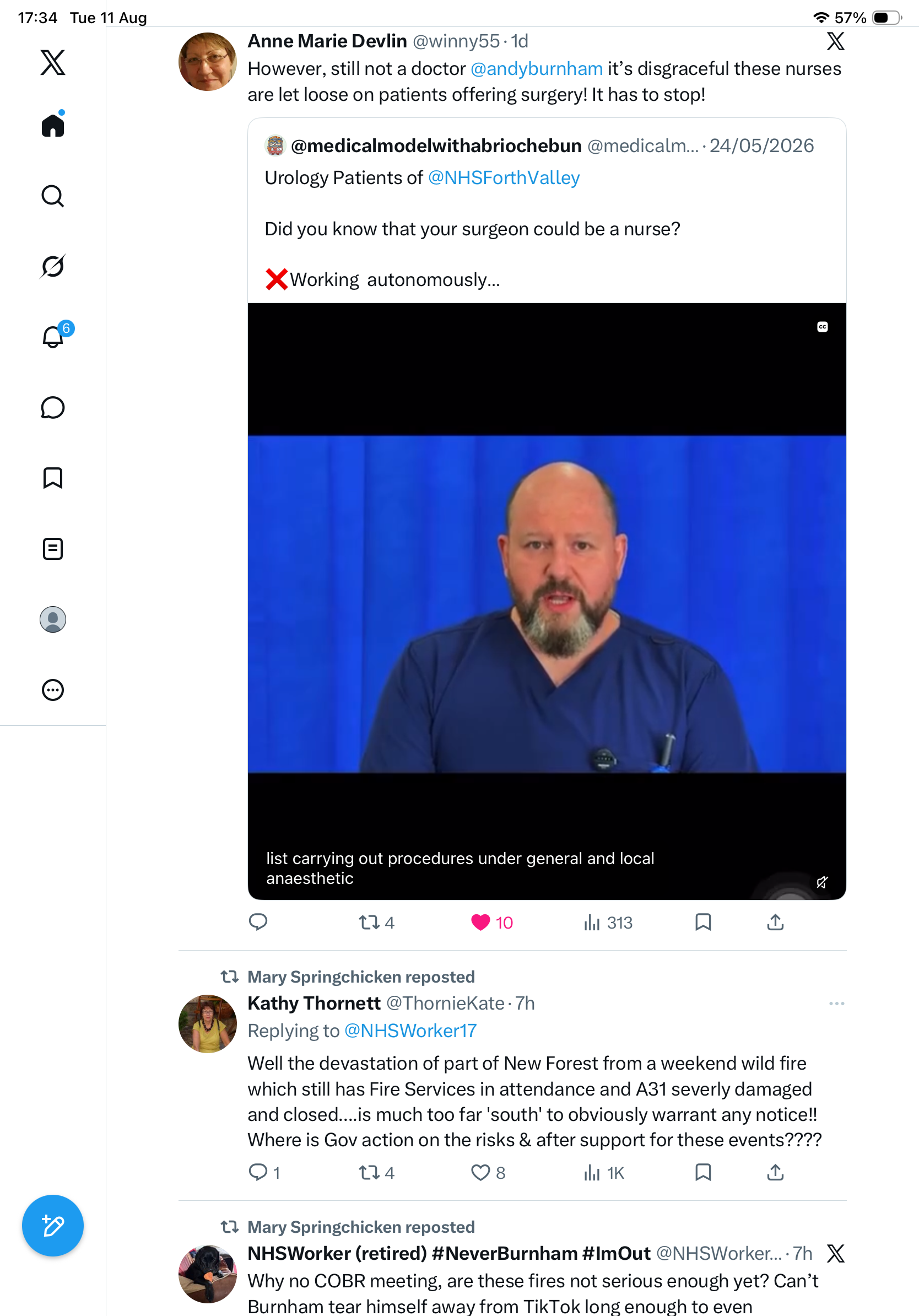
Task: Open the More circle menu in sidebar
Action: click(53, 690)
